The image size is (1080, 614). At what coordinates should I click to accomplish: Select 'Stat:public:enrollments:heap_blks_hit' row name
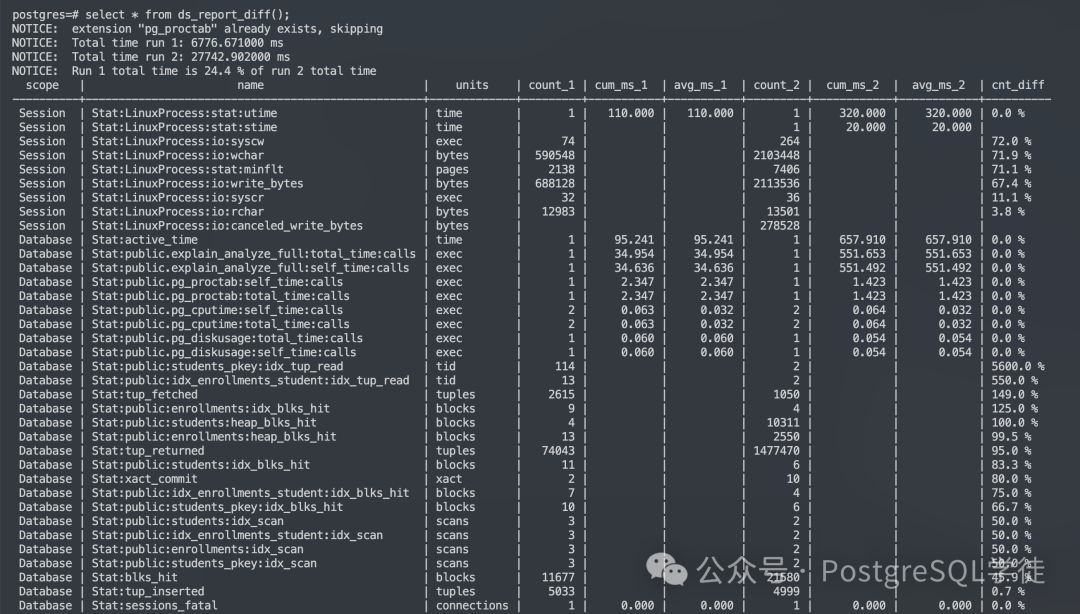[214, 437]
